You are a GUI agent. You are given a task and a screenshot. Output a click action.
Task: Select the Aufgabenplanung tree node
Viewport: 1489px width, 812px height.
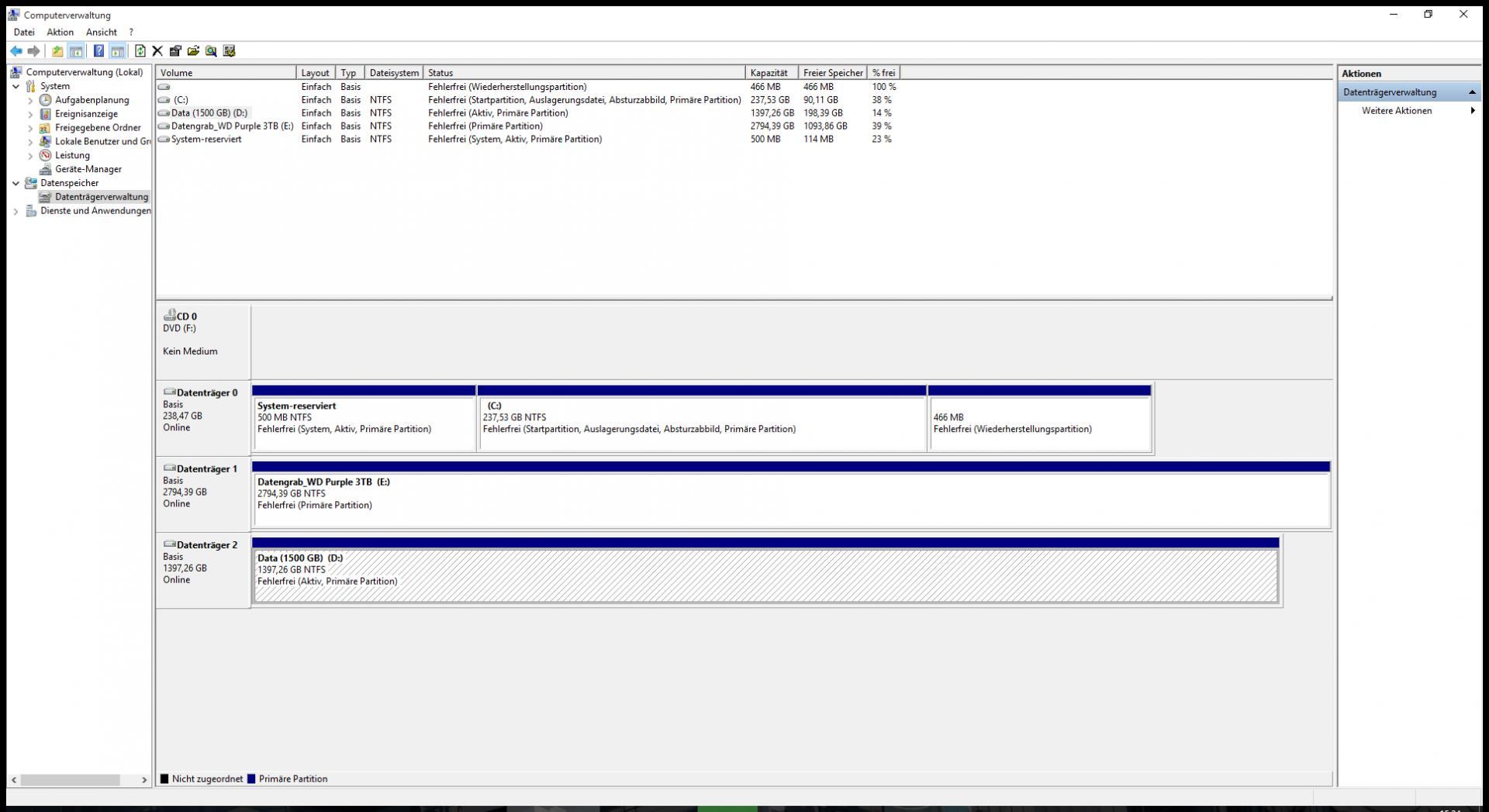pos(92,100)
